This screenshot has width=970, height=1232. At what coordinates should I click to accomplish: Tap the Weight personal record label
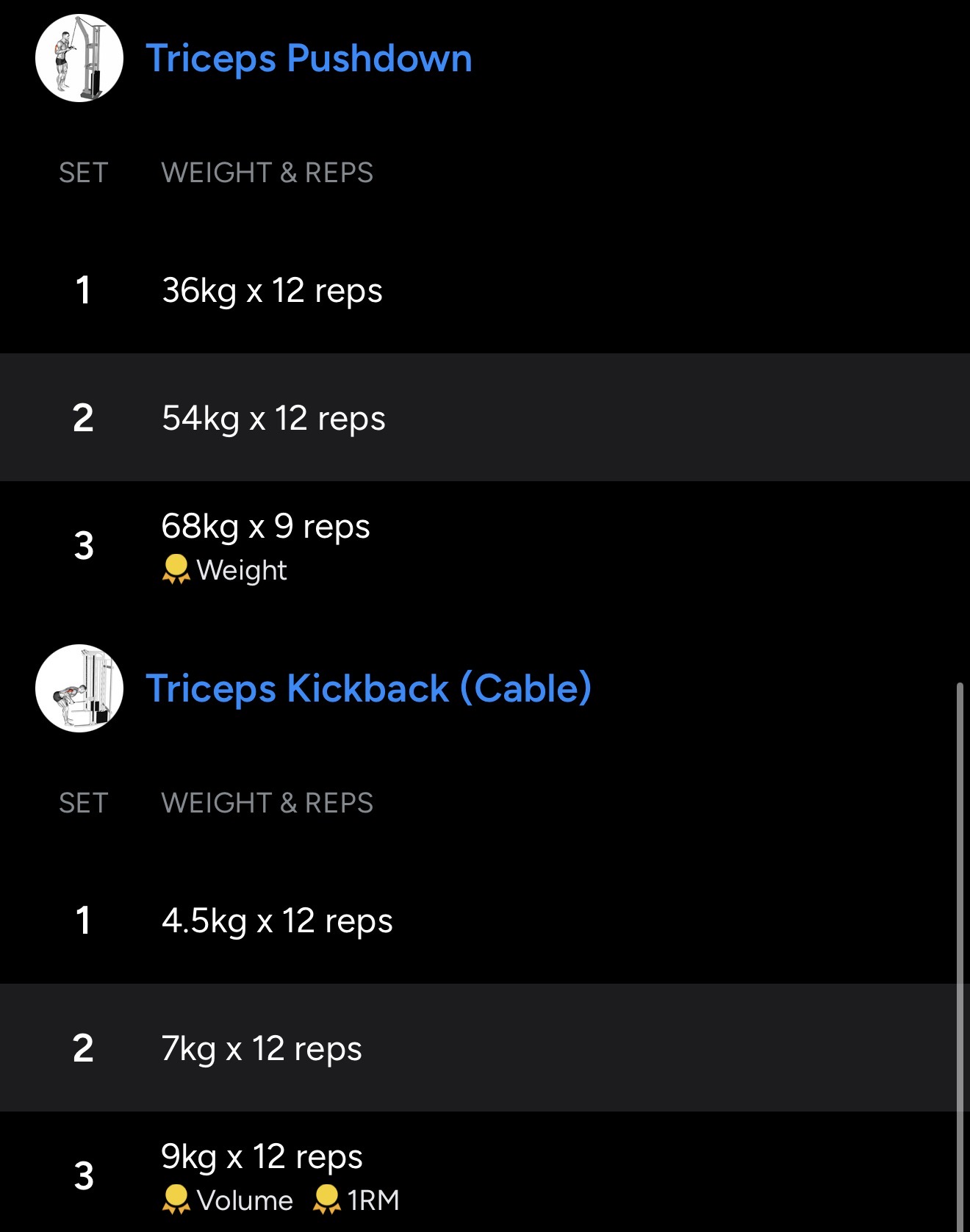pos(242,571)
